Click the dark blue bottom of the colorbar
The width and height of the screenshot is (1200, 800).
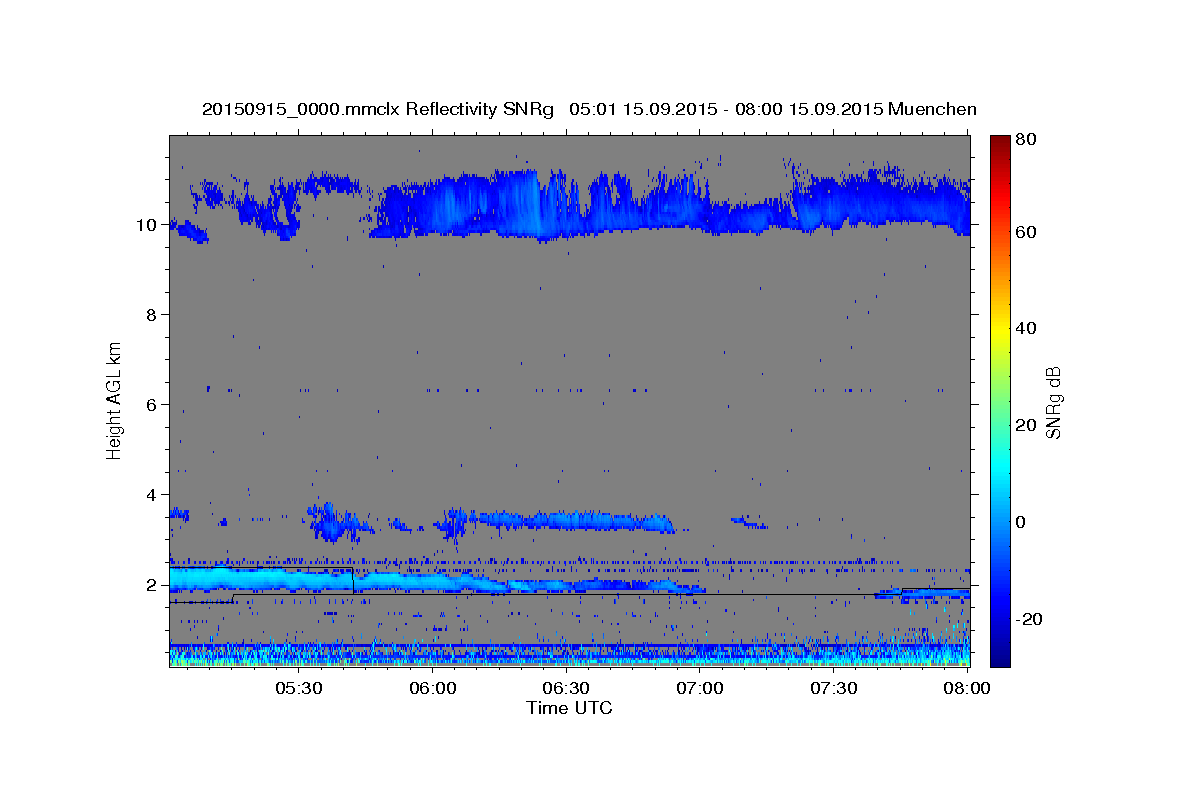1000,655
